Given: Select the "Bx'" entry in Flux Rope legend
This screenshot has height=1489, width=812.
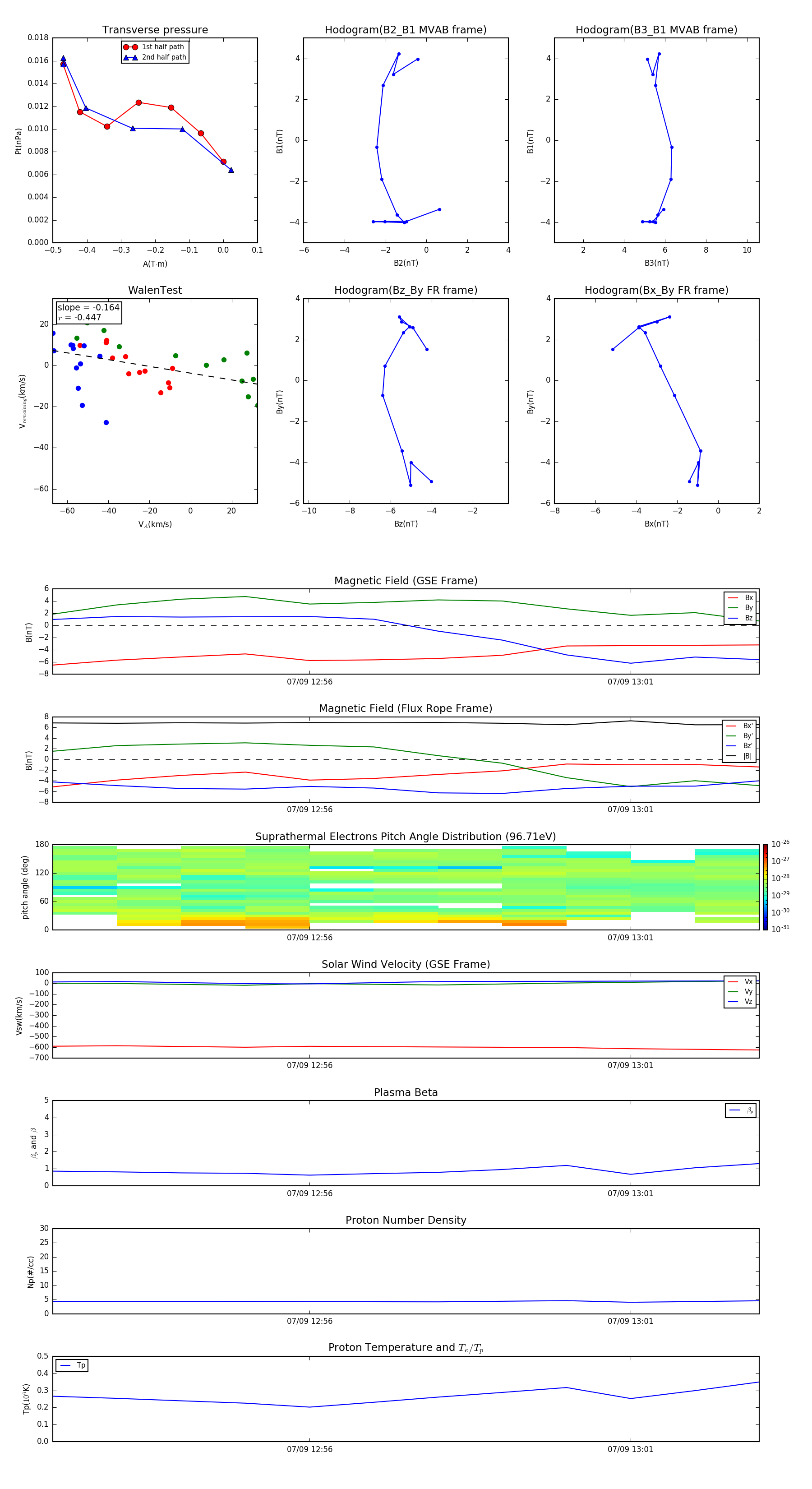Looking at the screenshot, I should point(739,726).
